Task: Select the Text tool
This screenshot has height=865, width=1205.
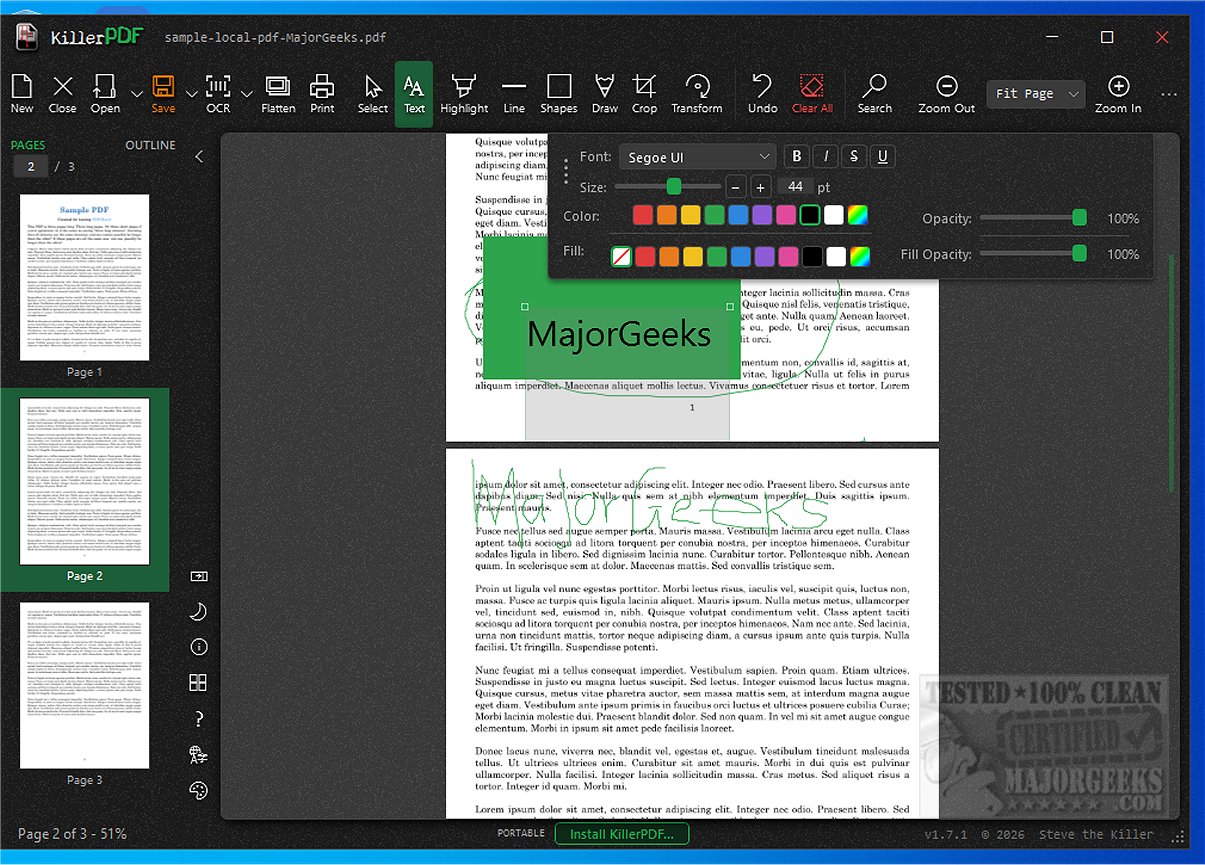Action: [x=414, y=94]
